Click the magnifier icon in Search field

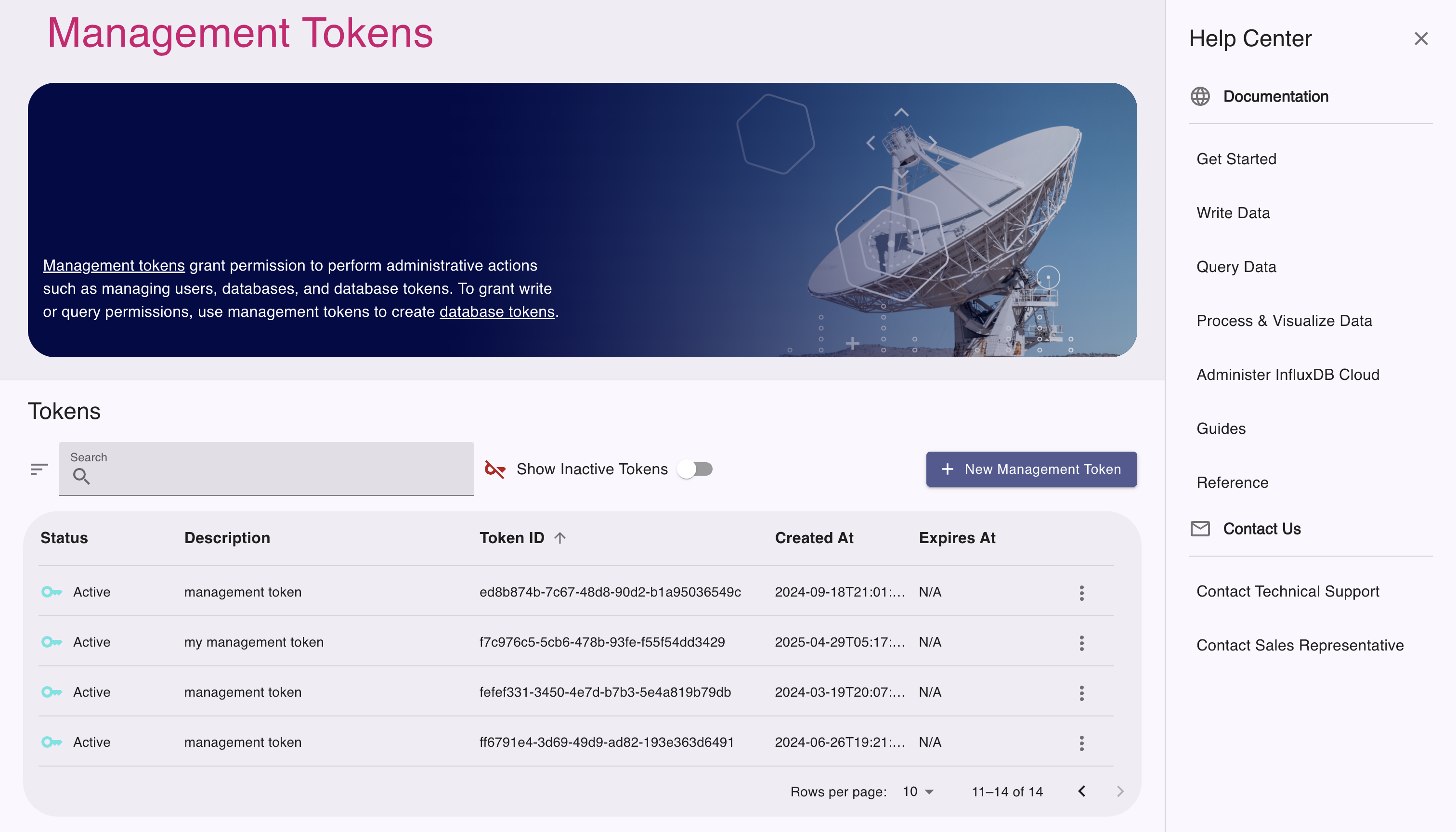81,476
